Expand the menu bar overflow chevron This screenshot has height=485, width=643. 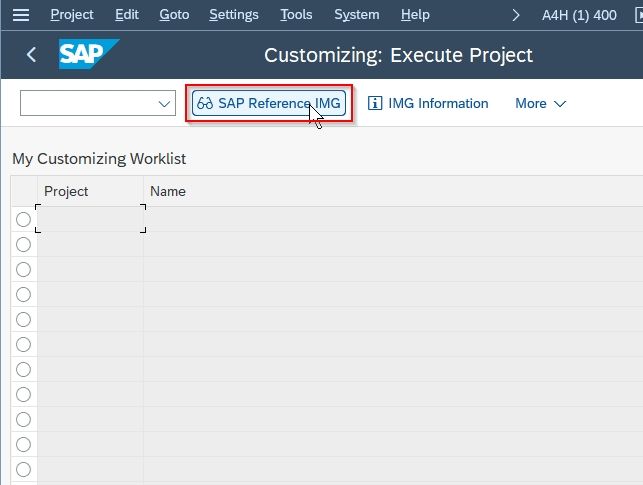(516, 16)
